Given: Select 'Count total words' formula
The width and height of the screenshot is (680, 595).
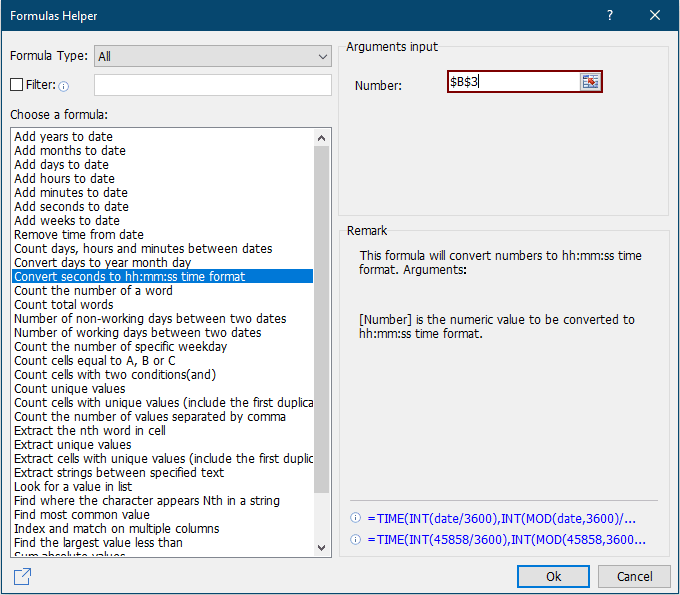Looking at the screenshot, I should tap(63, 305).
